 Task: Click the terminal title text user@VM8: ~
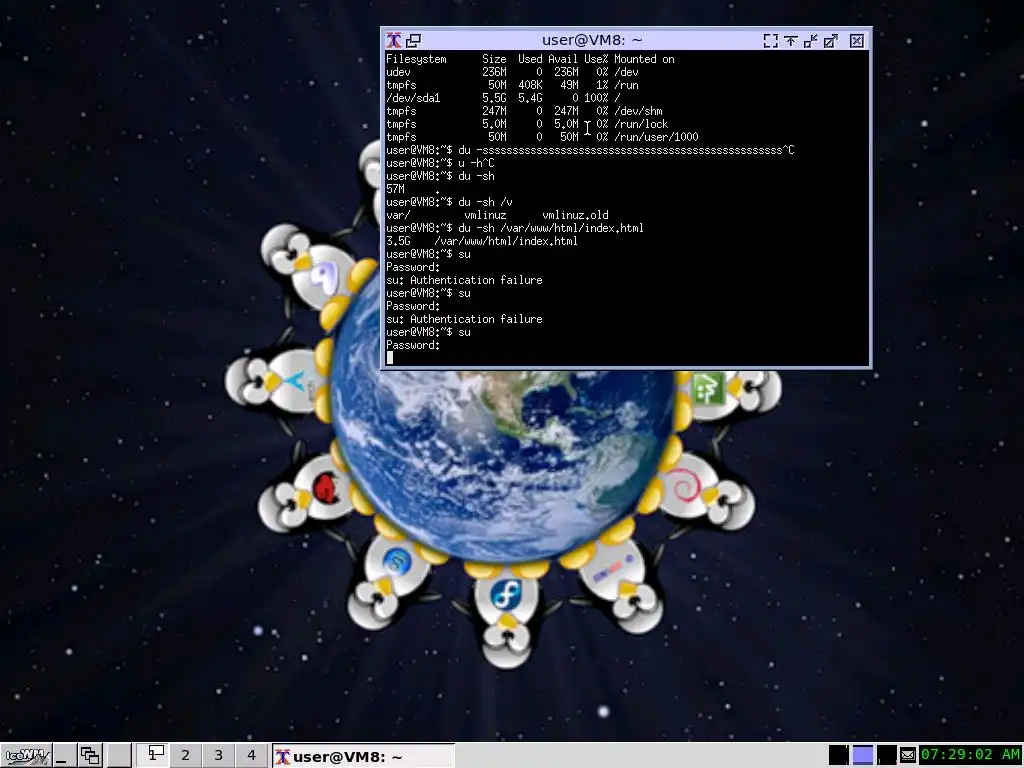coord(592,40)
